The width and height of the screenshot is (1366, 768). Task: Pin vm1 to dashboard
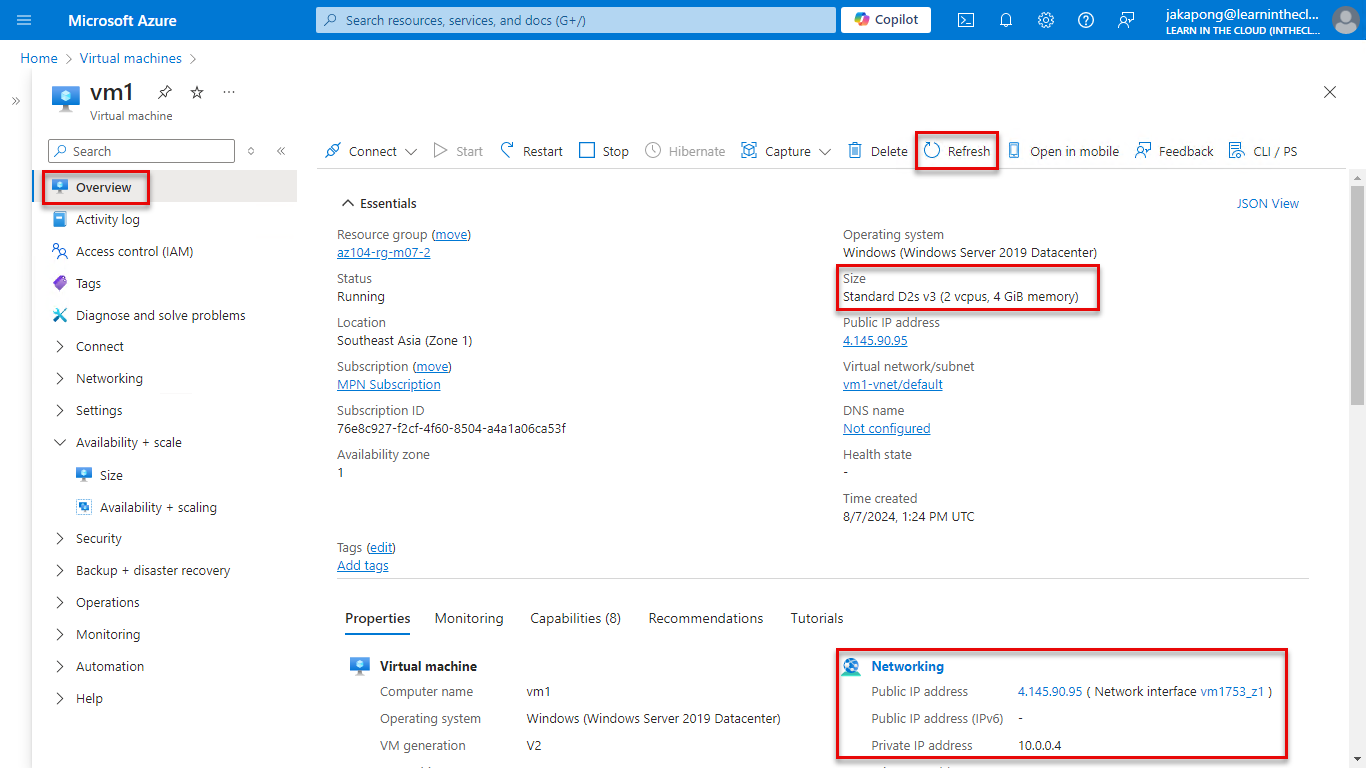point(165,92)
